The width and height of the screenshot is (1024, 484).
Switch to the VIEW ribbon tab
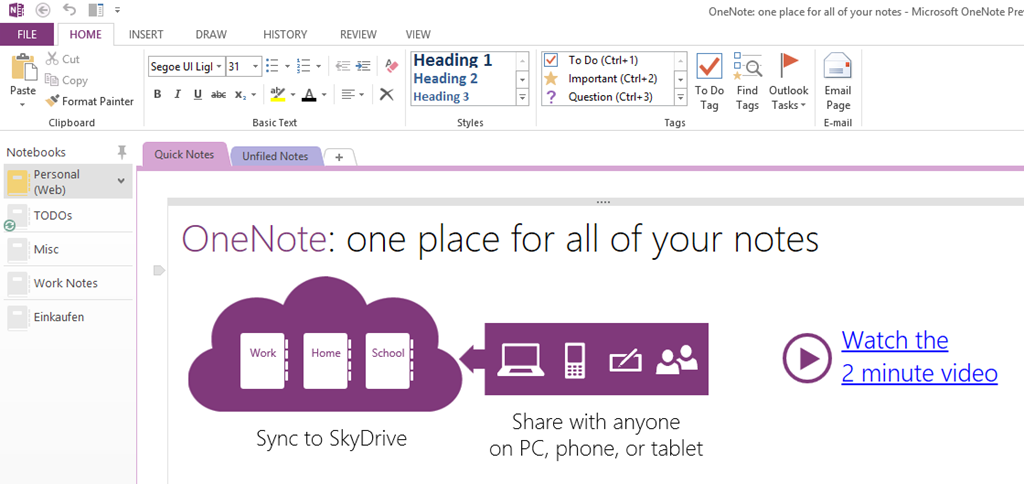pos(418,35)
